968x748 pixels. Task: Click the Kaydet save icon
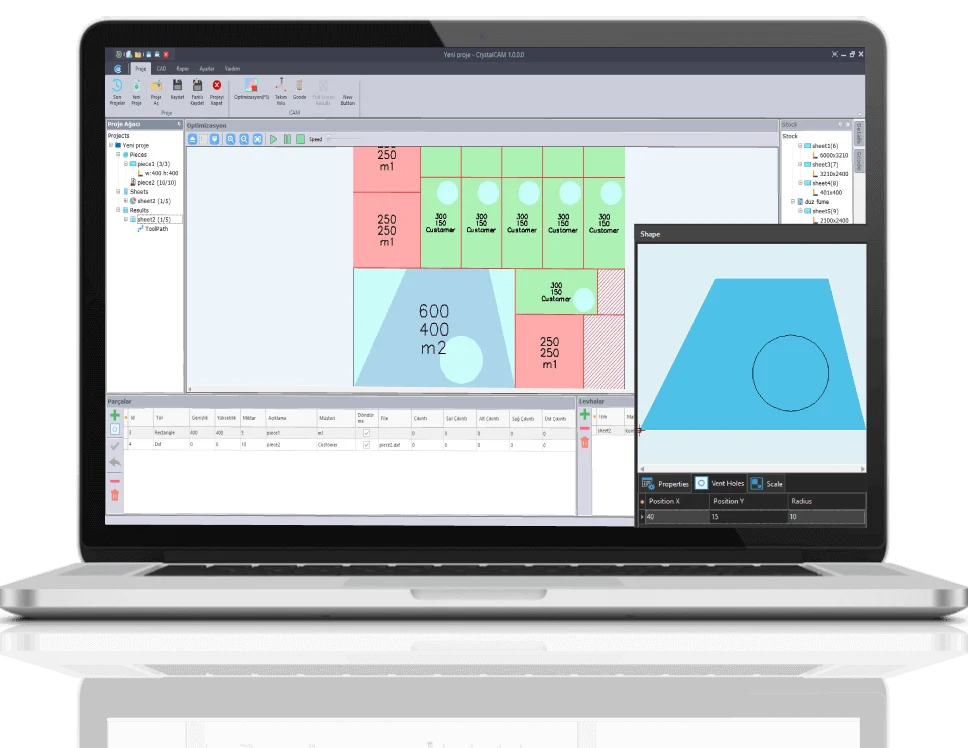point(177,89)
